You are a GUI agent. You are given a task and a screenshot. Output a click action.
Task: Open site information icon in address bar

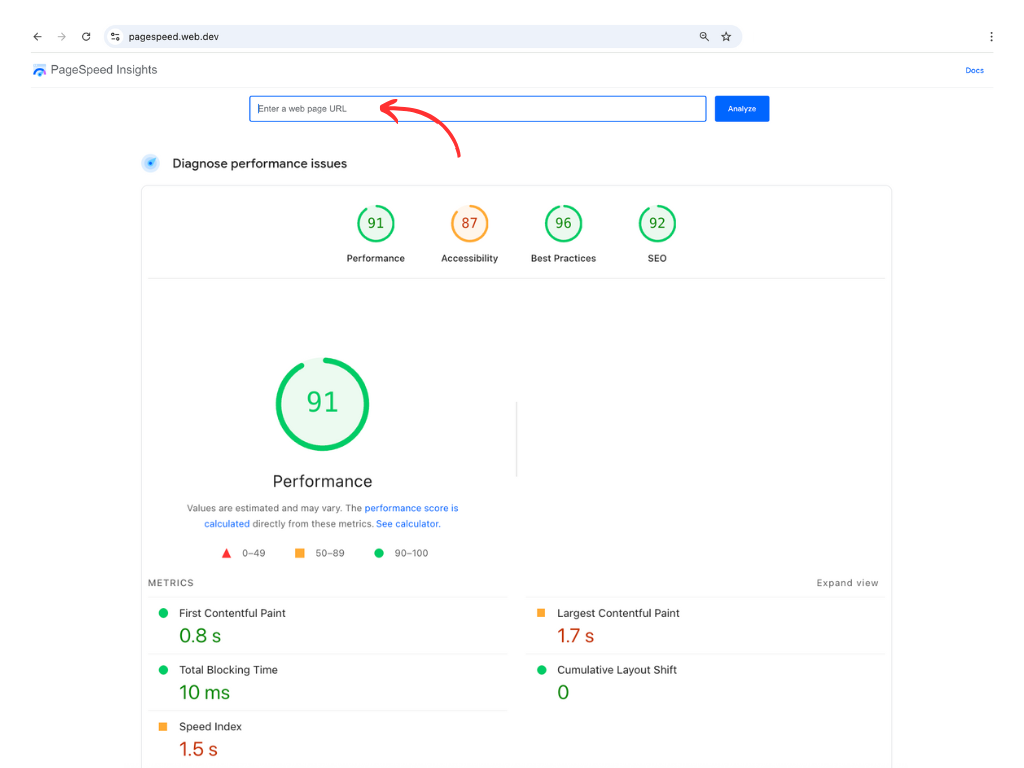[115, 37]
